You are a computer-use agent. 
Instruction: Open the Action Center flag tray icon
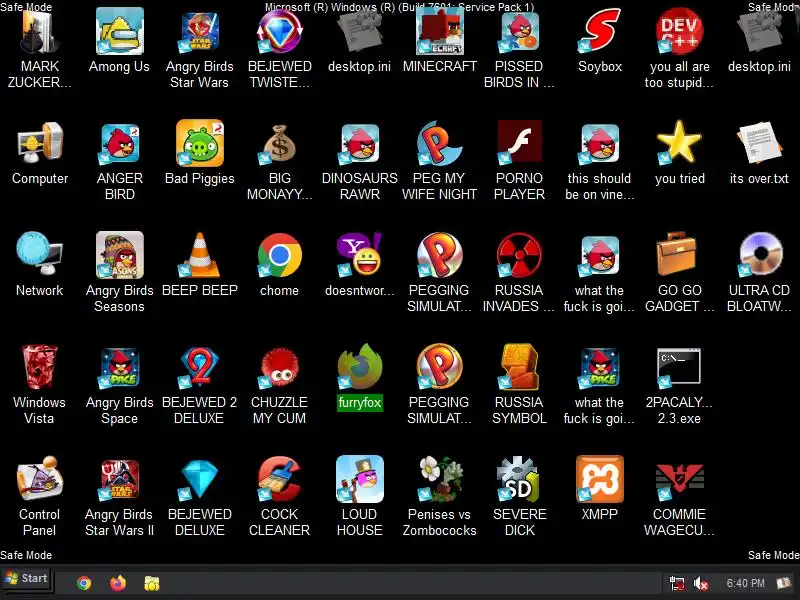coord(783,583)
